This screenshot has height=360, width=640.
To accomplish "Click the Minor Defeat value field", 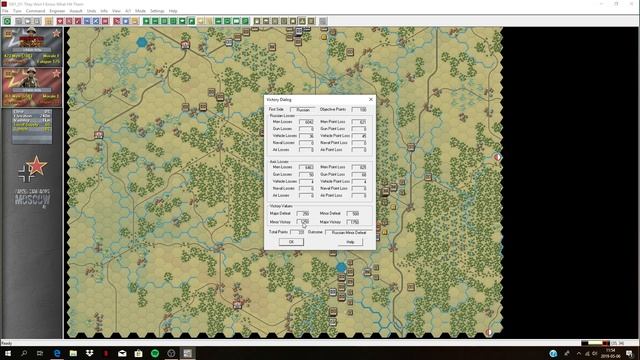I will tap(353, 213).
